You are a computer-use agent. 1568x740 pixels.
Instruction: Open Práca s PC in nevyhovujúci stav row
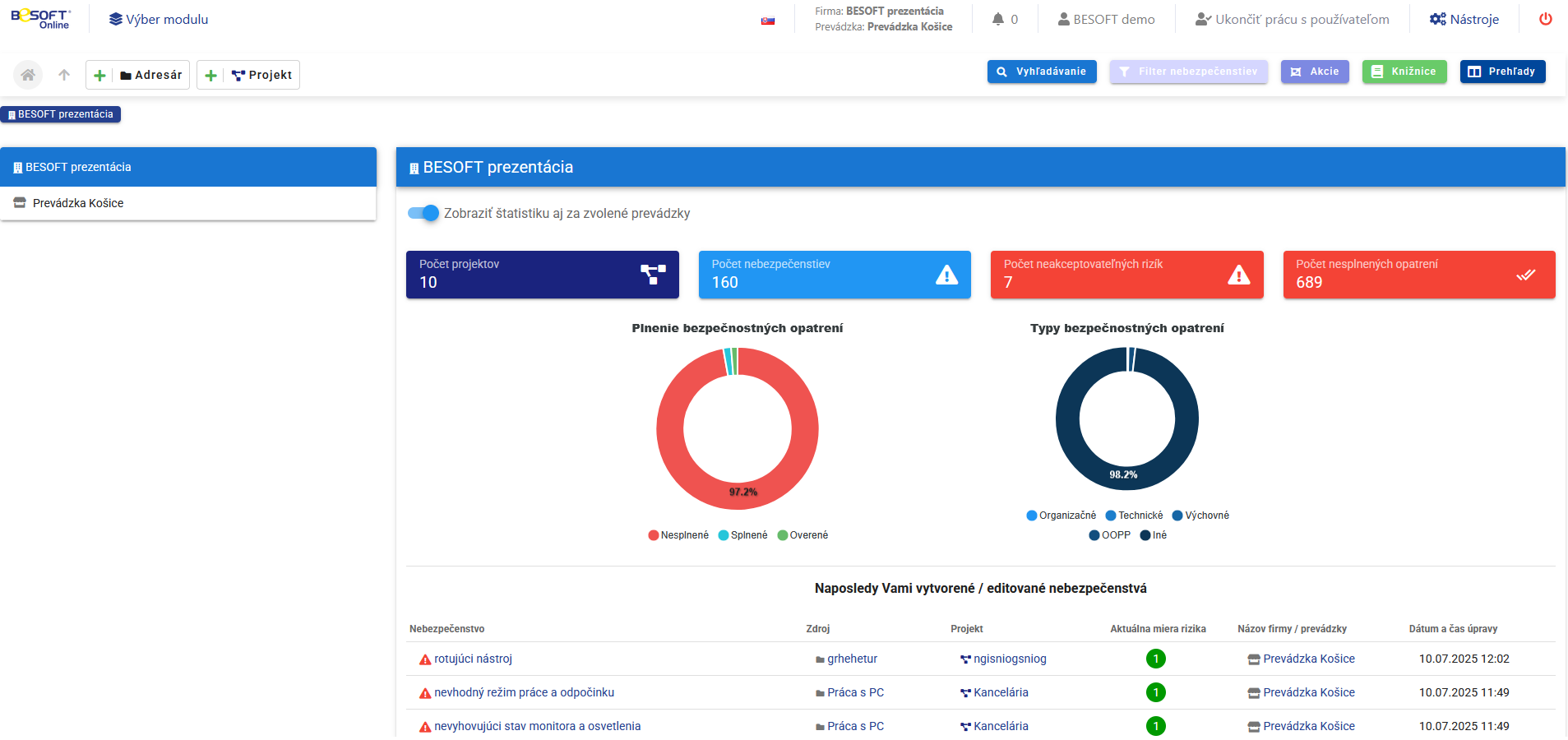[x=855, y=726]
